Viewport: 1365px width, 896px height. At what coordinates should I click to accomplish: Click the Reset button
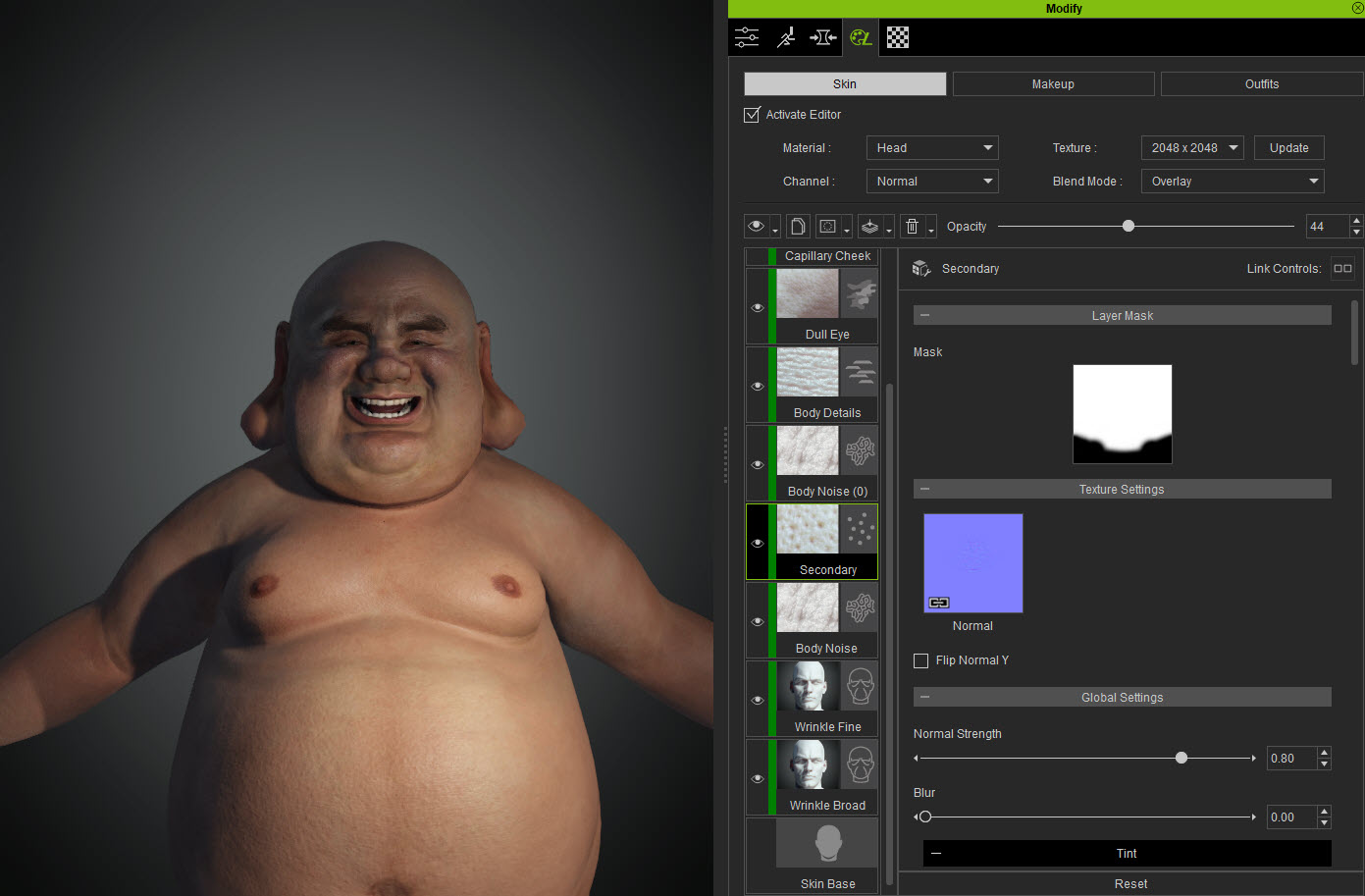(x=1130, y=883)
